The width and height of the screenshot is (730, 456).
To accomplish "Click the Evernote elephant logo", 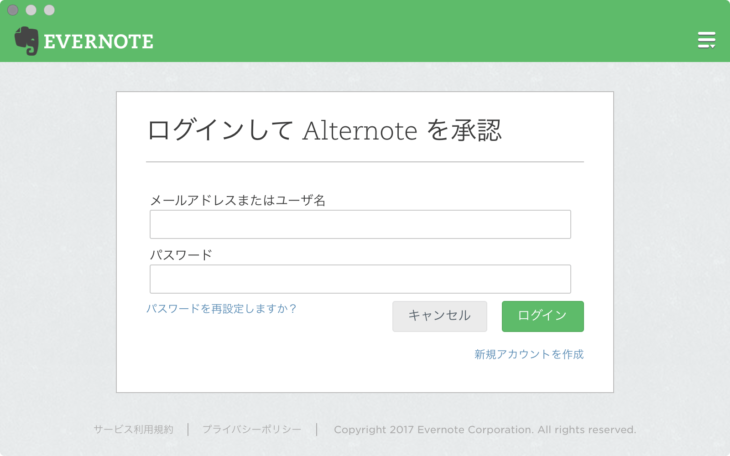I will tap(26, 41).
